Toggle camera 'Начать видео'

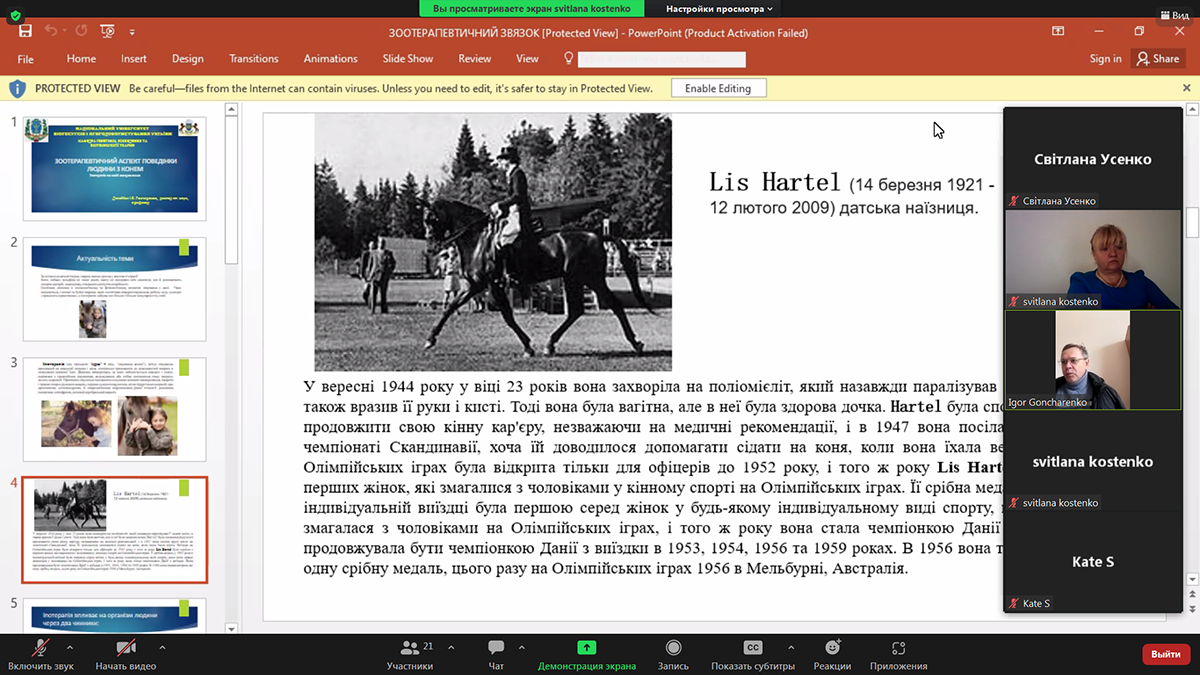pos(126,654)
